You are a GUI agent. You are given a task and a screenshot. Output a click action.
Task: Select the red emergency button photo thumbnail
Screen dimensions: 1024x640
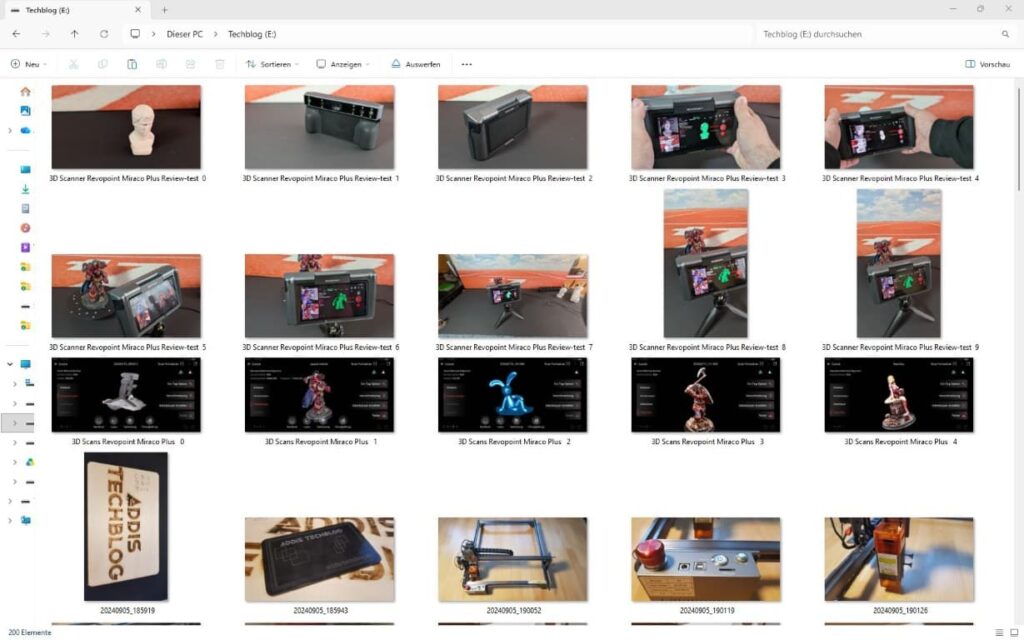click(706, 559)
